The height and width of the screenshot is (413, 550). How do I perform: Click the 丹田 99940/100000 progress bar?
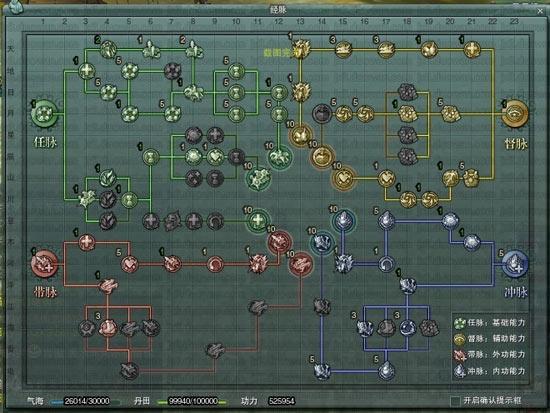192,401
